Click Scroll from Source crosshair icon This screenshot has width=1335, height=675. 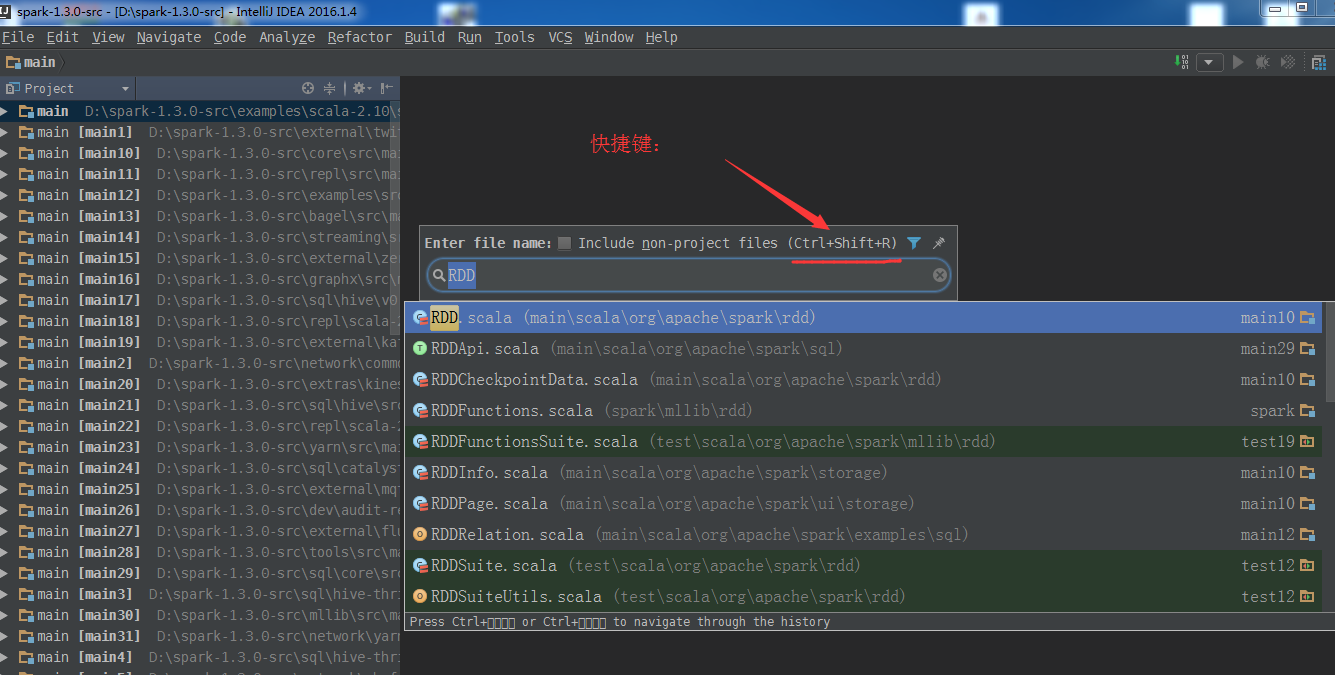click(x=308, y=88)
